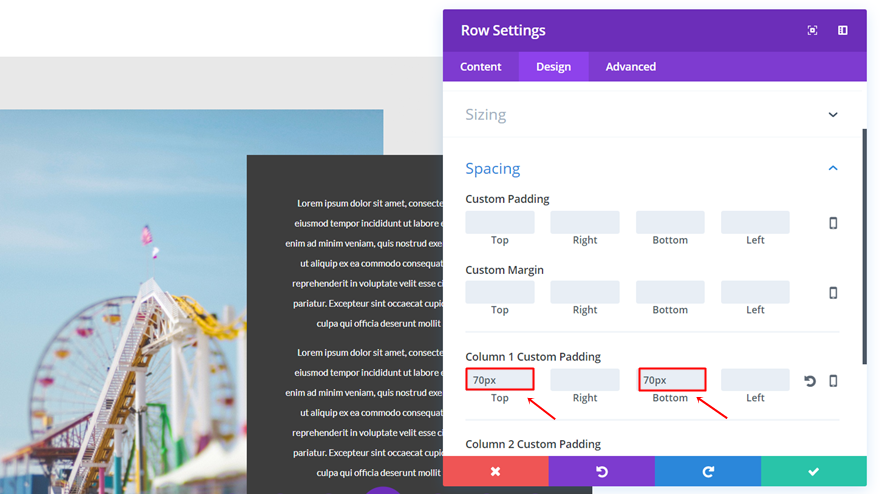Discard changes with the red X button

pos(496,471)
